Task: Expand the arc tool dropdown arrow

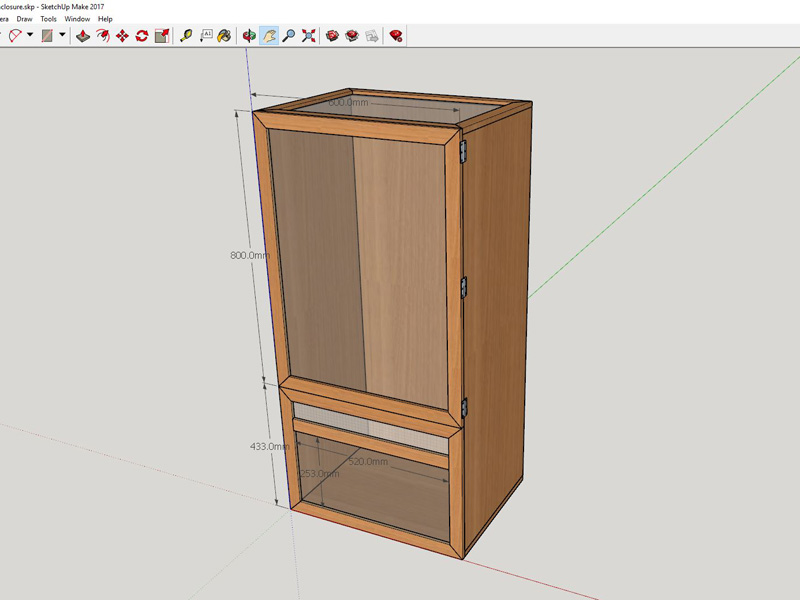Action: click(x=30, y=35)
